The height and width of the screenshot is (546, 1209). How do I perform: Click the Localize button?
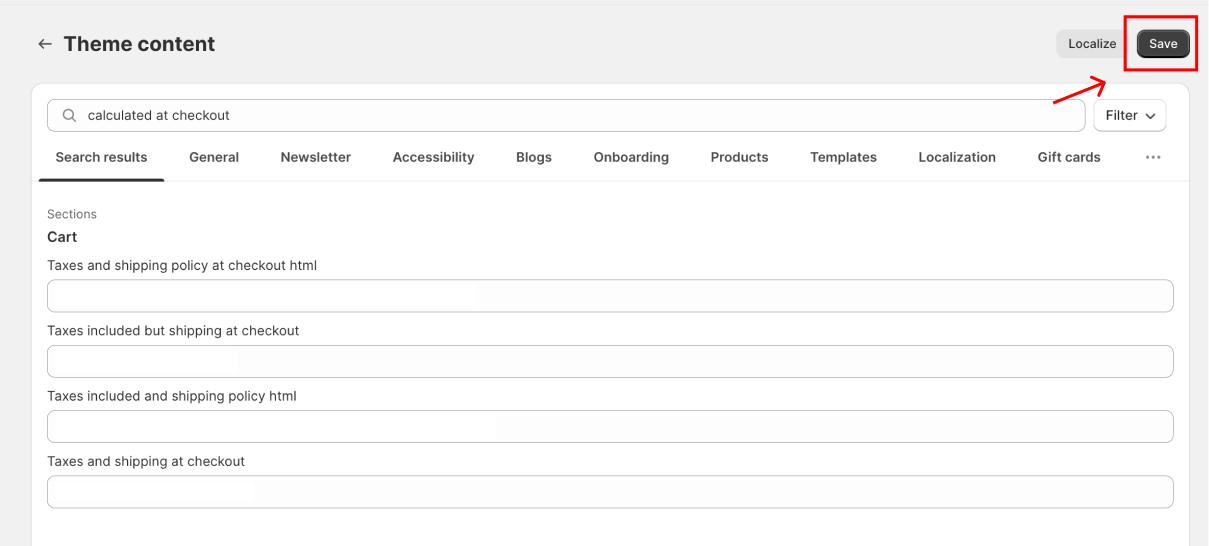click(x=1092, y=44)
